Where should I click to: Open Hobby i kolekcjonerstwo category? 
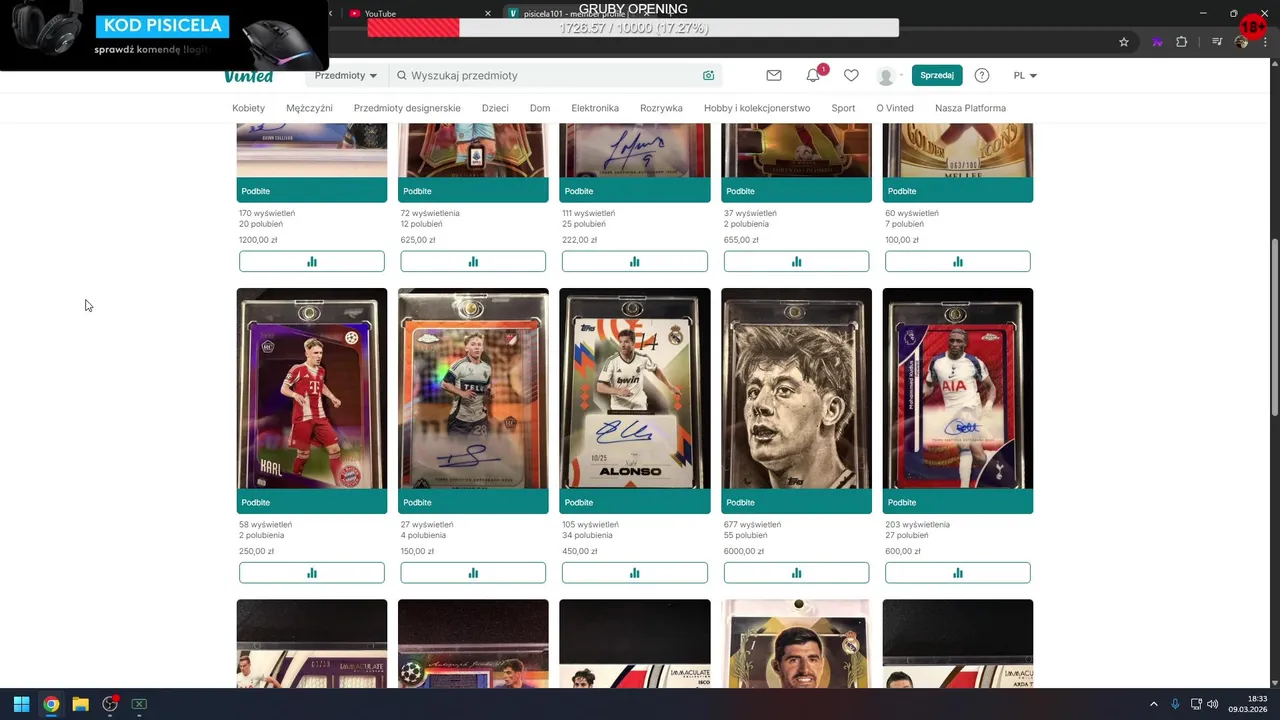click(757, 108)
